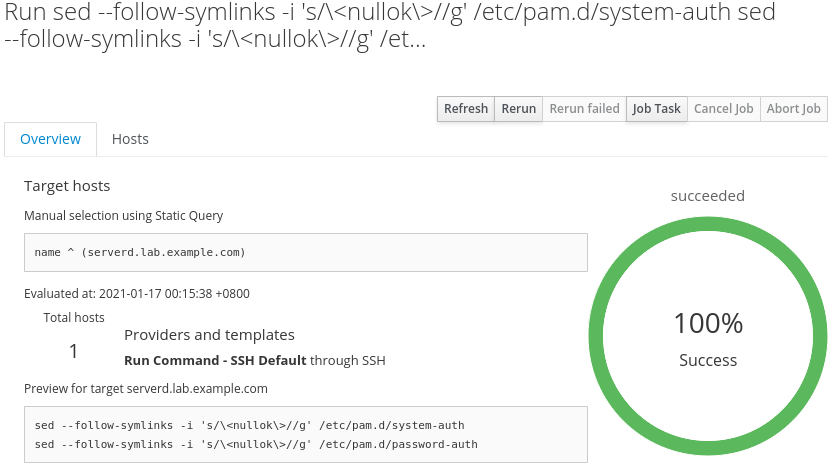Click the Target hosts heading
Screen dimensions: 832x467
[x=67, y=186]
